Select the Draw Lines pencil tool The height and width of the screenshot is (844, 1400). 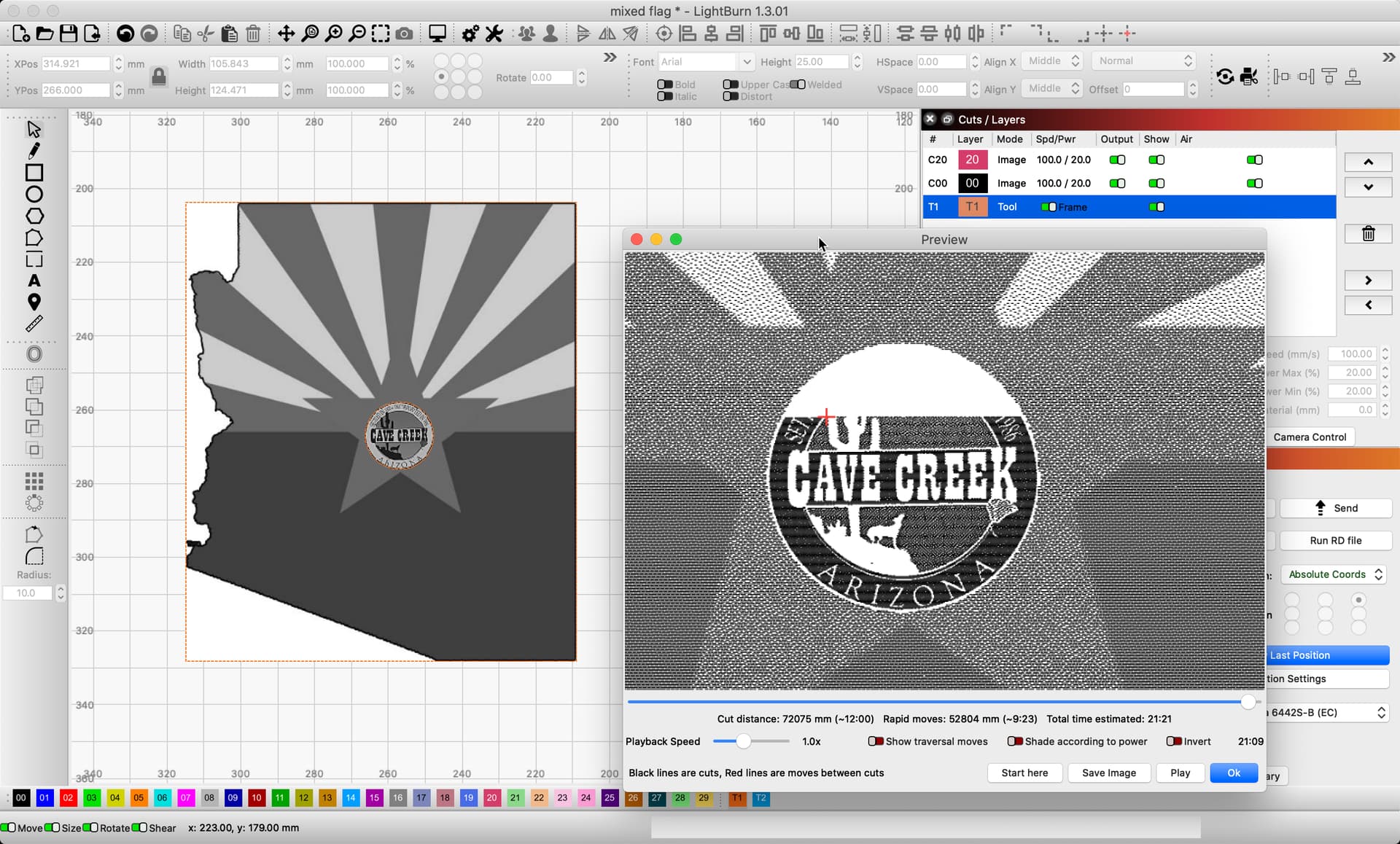(x=34, y=151)
